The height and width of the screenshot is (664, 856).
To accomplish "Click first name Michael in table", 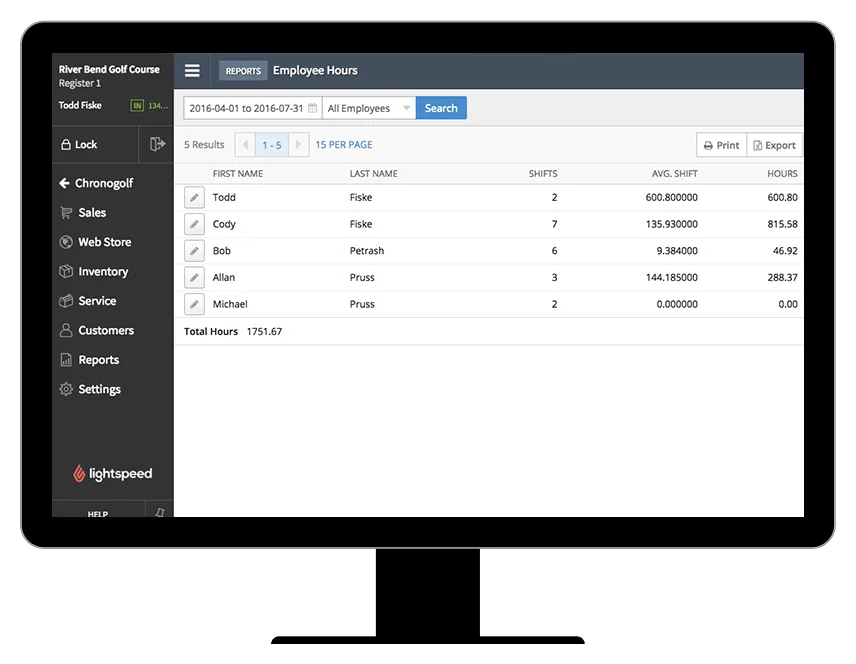I will 230,304.
